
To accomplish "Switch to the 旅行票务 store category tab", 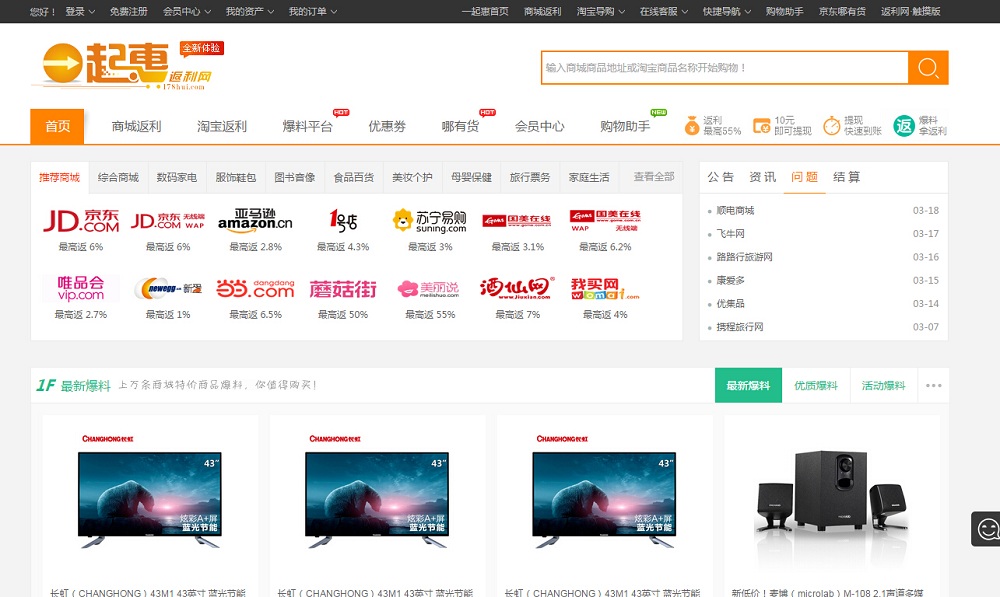I will click(530, 177).
